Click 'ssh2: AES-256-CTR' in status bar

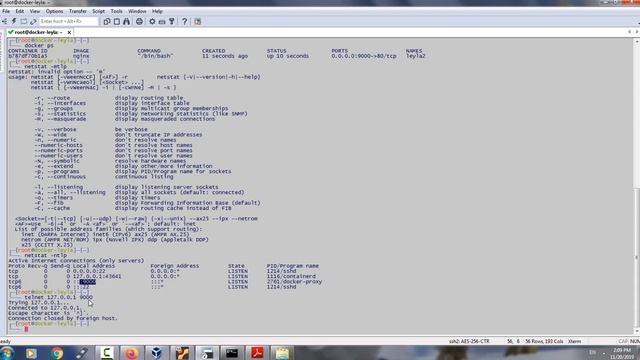point(469,341)
